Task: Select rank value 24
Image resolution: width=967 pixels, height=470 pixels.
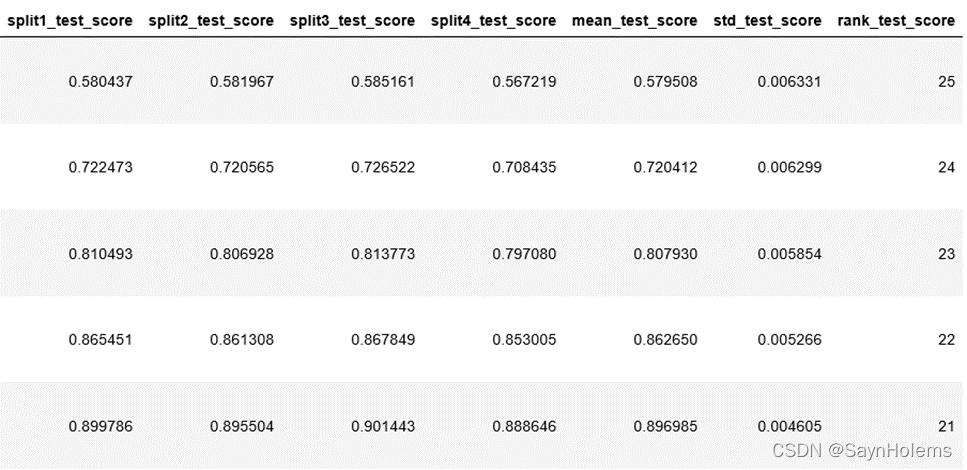Action: click(x=947, y=167)
